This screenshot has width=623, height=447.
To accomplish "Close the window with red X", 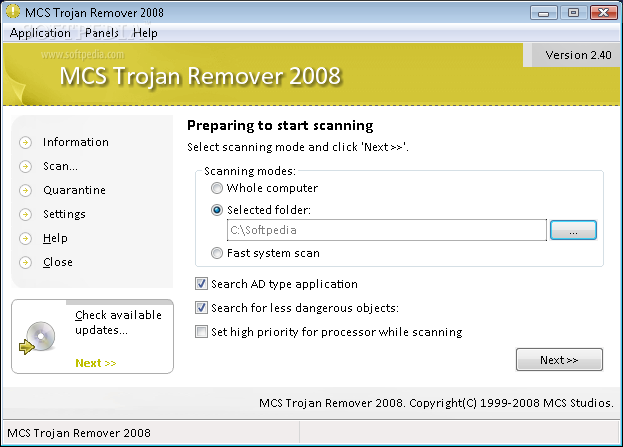I will [604, 13].
